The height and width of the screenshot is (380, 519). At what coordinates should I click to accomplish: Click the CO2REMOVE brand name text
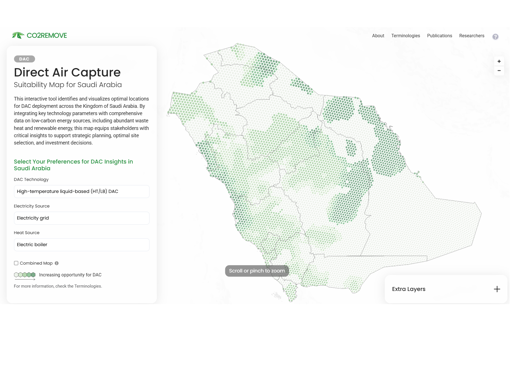pyautogui.click(x=47, y=35)
